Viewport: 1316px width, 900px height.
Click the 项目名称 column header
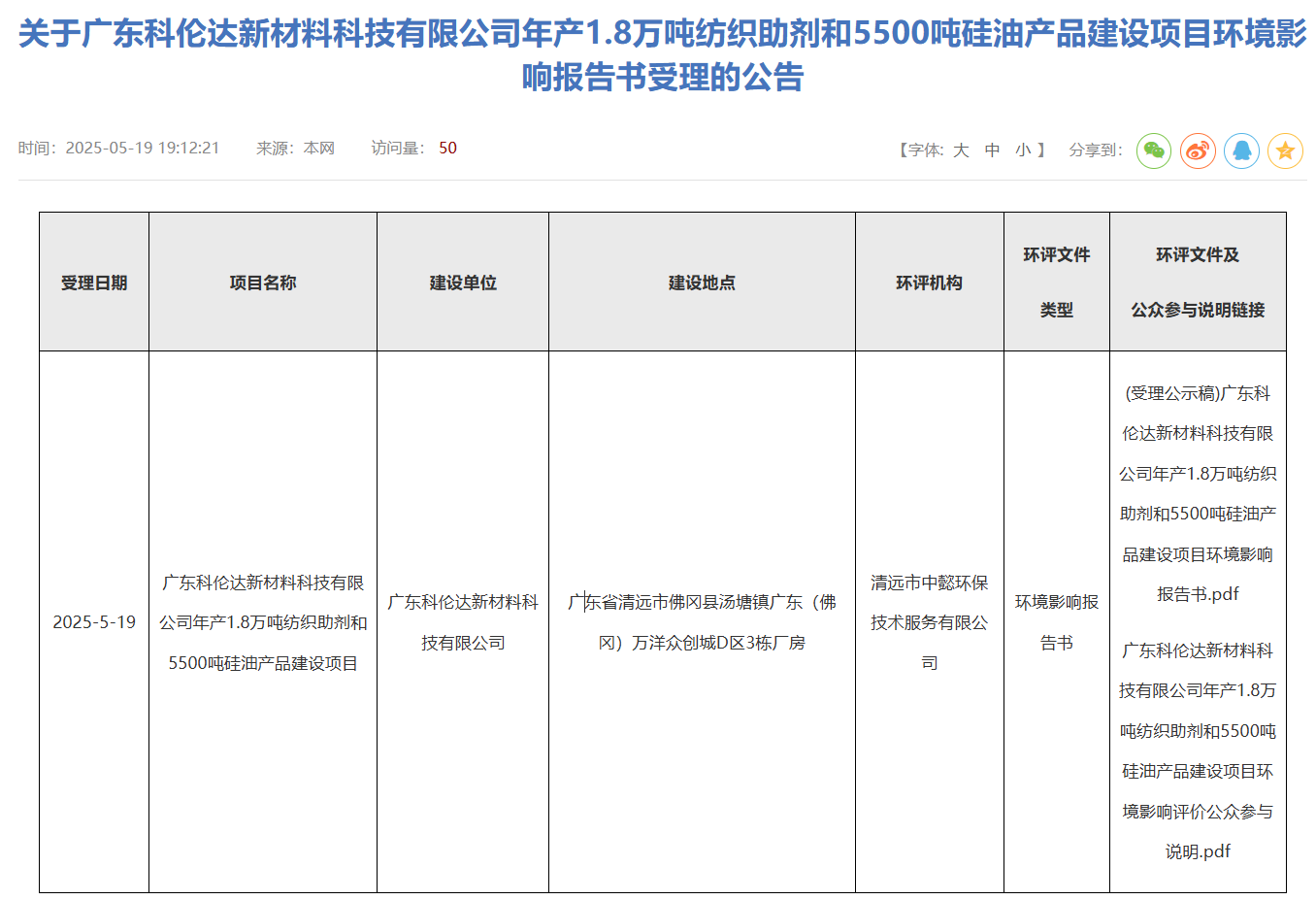point(263,283)
